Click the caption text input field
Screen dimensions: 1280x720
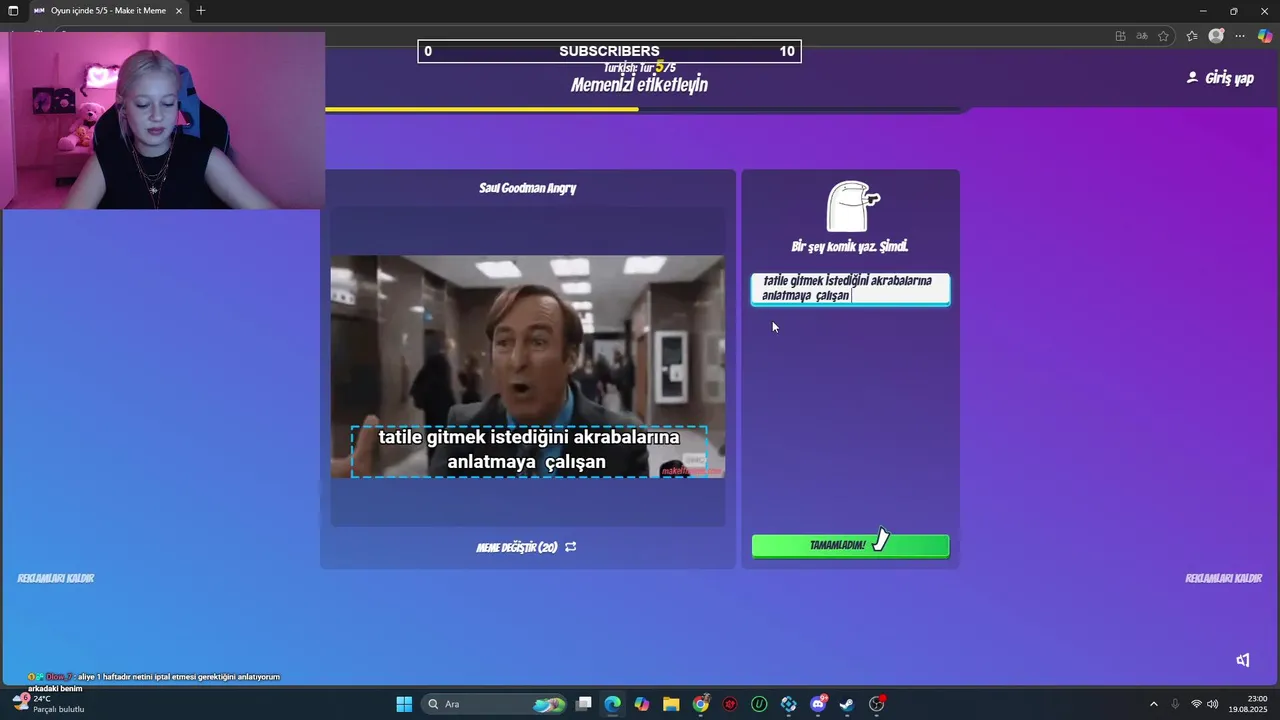point(850,288)
